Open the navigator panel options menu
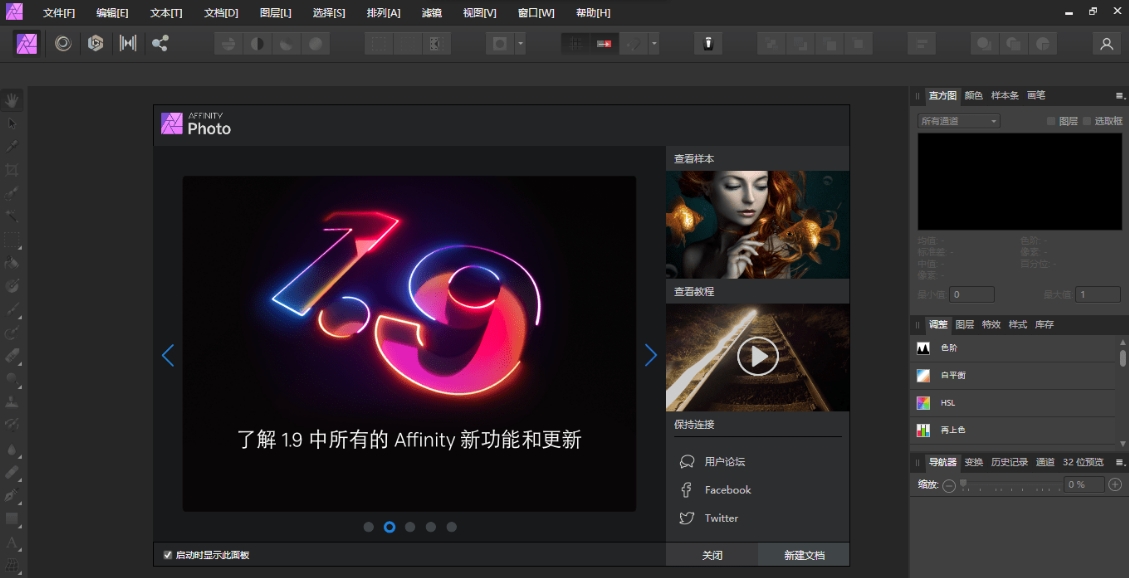The height and width of the screenshot is (578, 1129). click(1120, 462)
